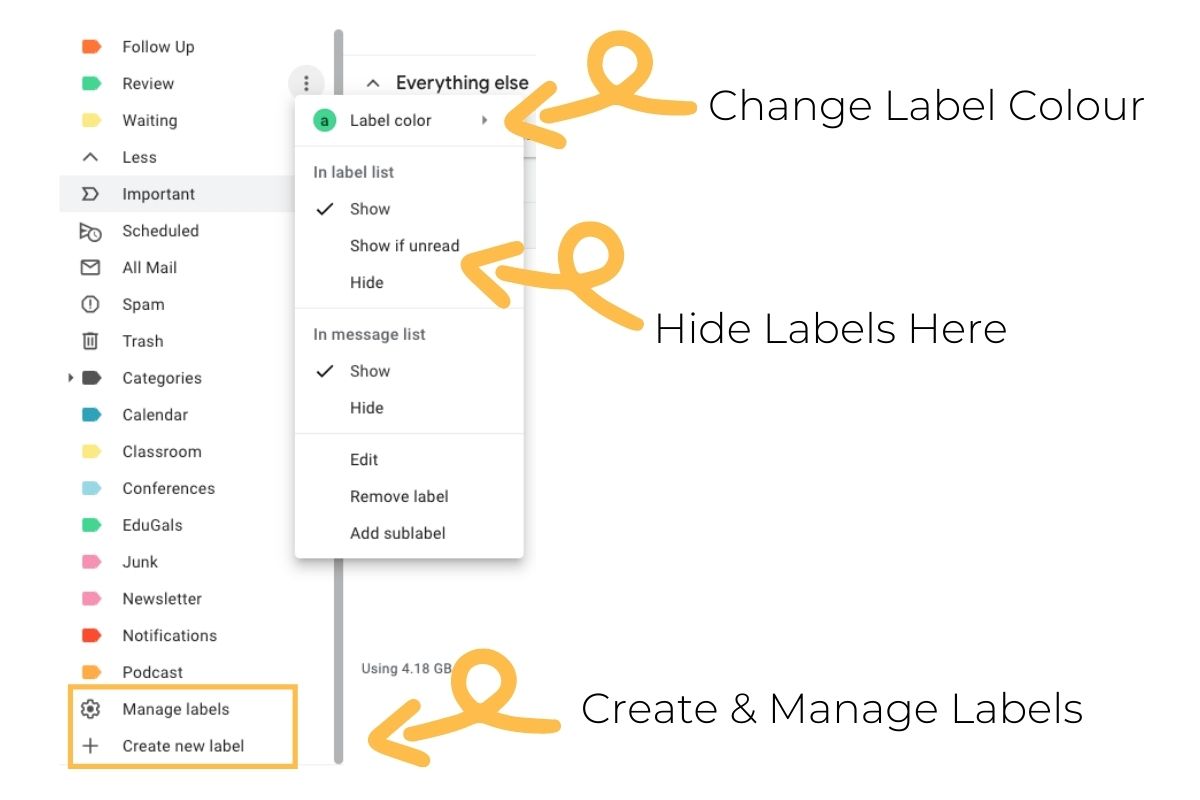Click the Scheduled label icon

point(90,231)
